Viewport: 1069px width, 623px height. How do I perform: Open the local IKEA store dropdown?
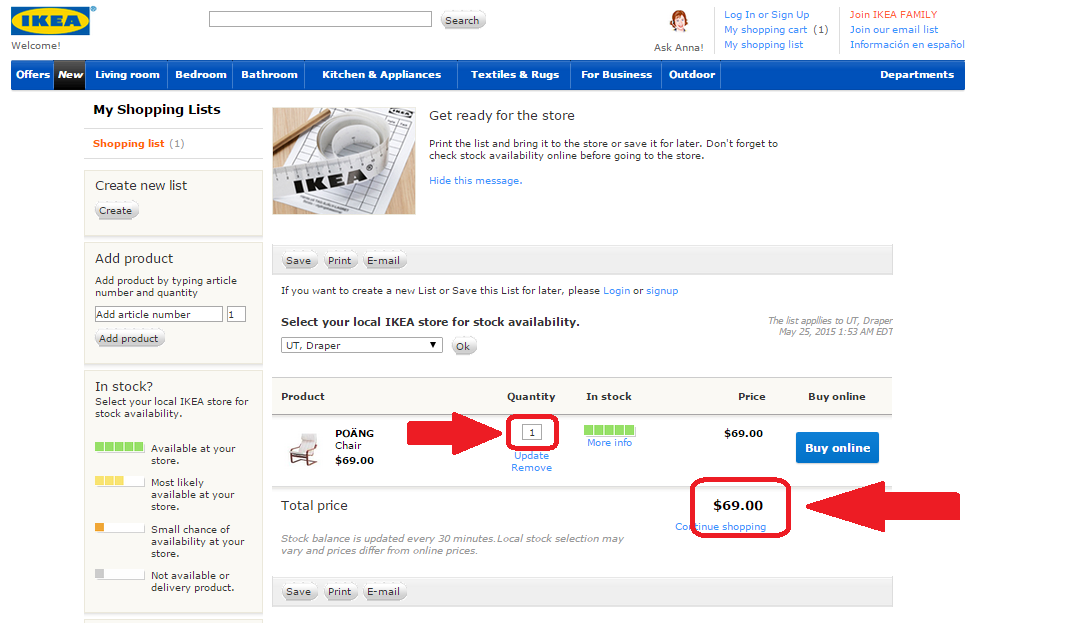(360, 344)
